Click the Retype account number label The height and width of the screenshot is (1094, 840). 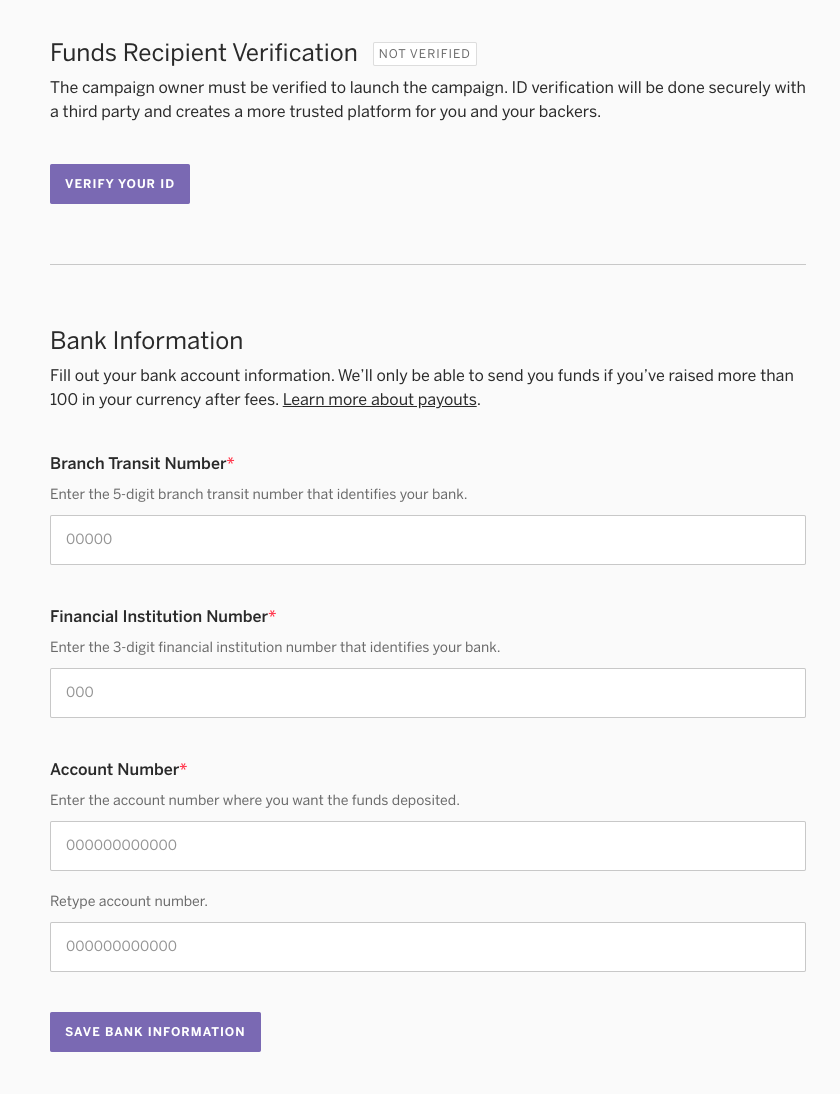[x=129, y=901]
